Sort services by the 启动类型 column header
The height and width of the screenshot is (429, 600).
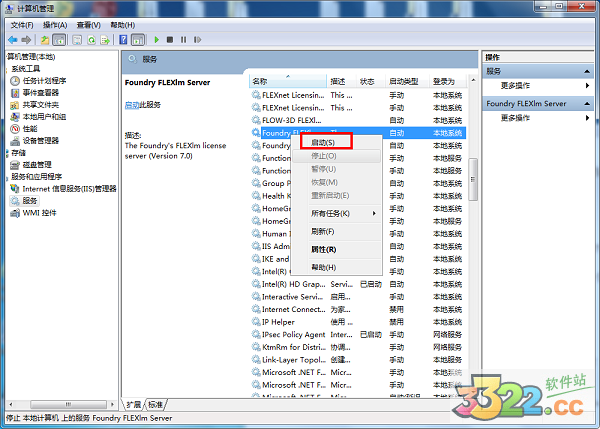(407, 82)
